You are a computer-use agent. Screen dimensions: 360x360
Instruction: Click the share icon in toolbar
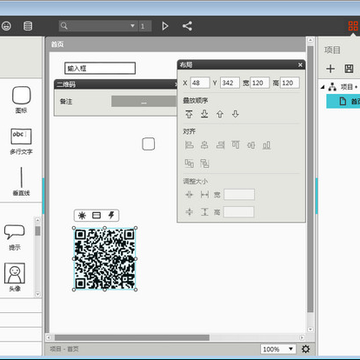click(187, 26)
